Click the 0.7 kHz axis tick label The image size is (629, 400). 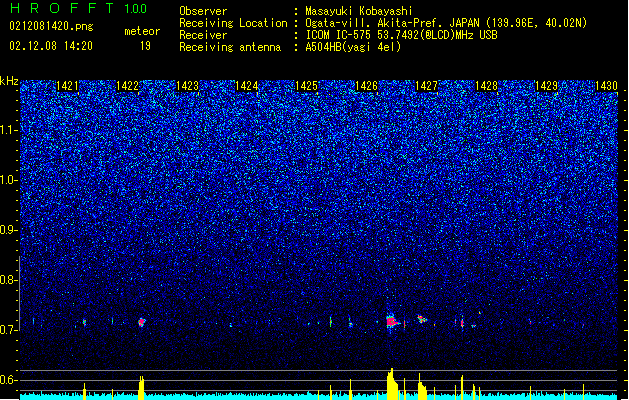8,330
